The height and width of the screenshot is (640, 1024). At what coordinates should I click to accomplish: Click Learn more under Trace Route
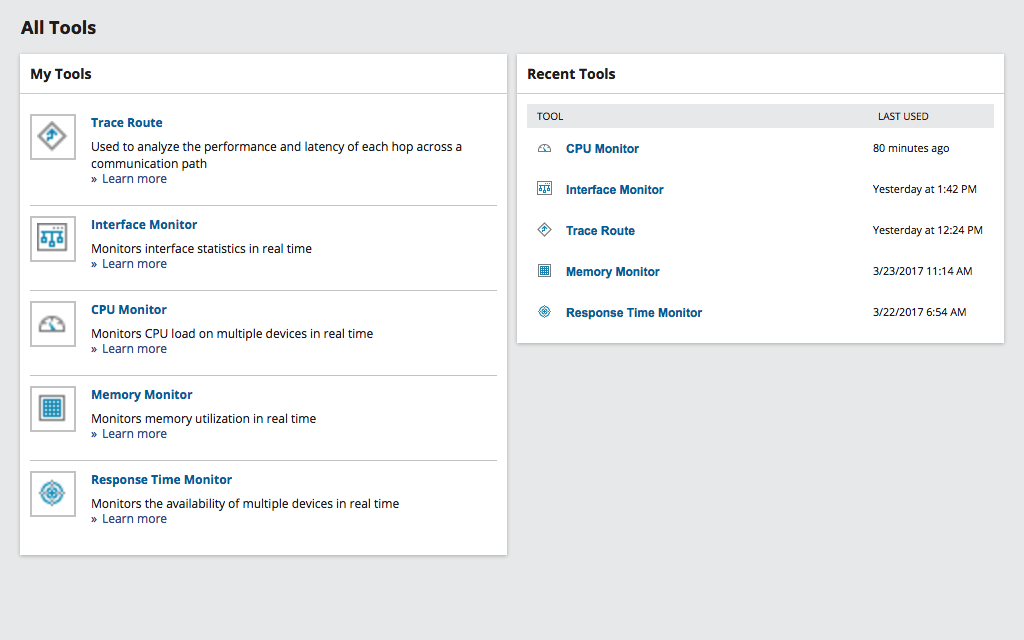pyautogui.click(x=134, y=178)
